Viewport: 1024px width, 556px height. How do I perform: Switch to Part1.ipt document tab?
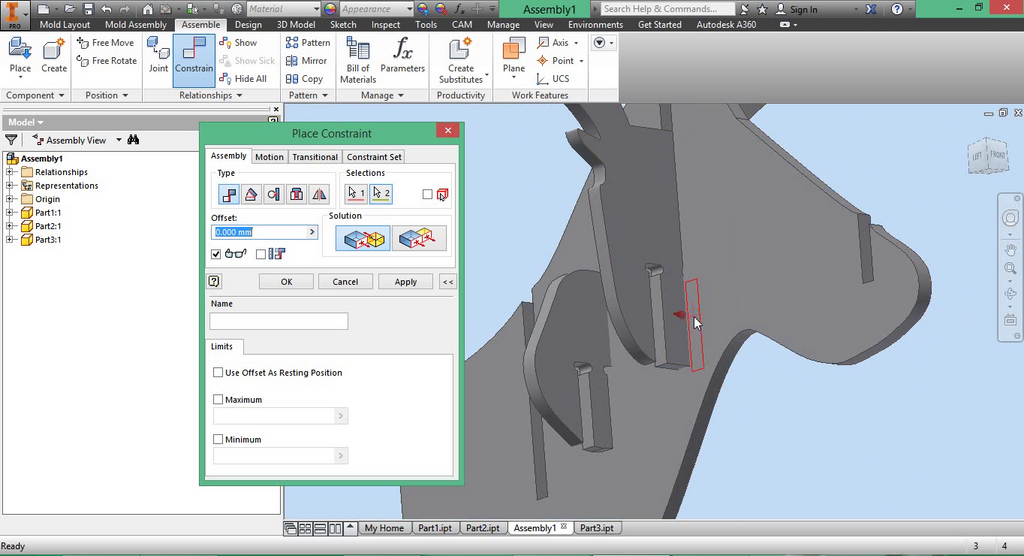point(435,528)
